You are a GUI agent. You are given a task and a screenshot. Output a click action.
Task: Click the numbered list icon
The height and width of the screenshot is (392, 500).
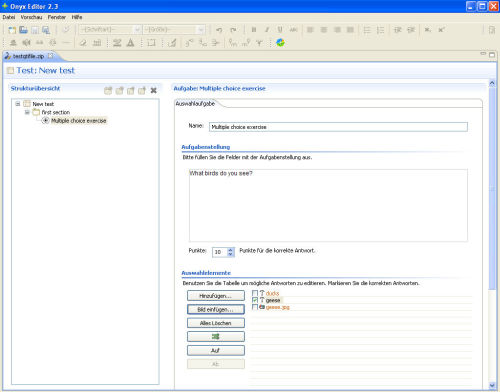tap(380, 30)
